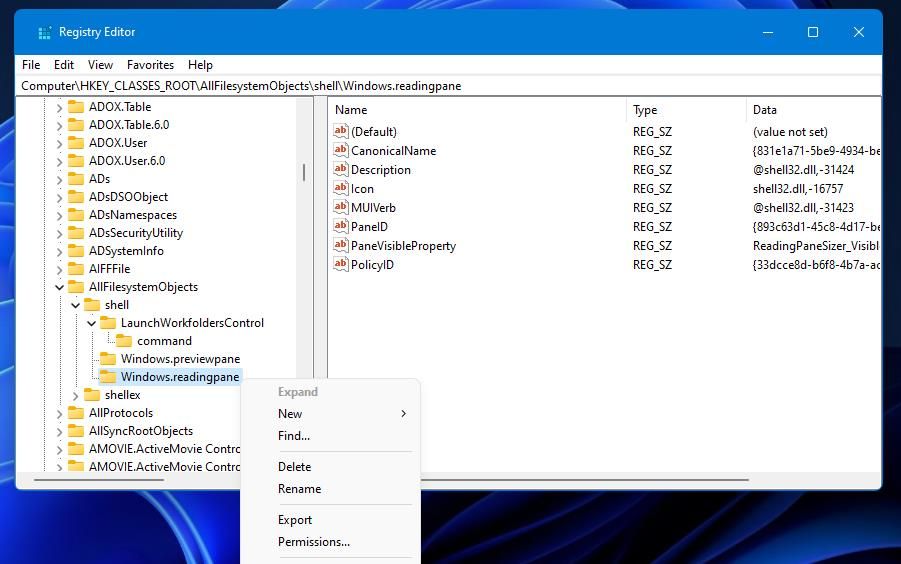901x564 pixels.
Task: Click the data value @shell32.dll,-31423
Action: 803,207
